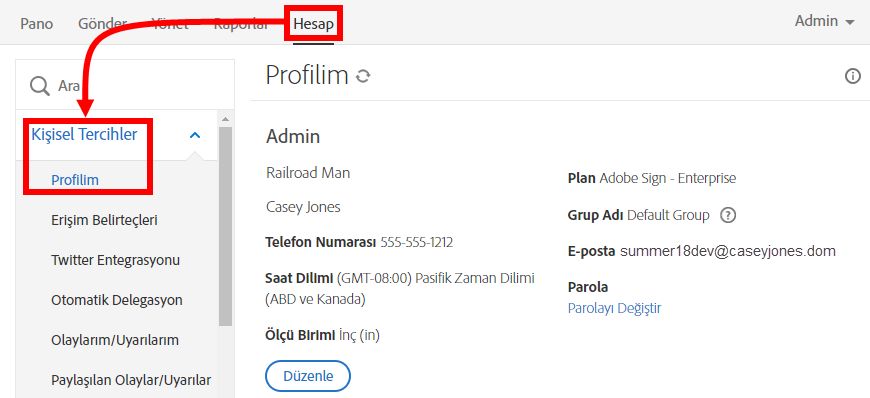Click the sidebar scrollbar thumb
The height and width of the screenshot is (398, 870).
pyautogui.click(x=225, y=226)
